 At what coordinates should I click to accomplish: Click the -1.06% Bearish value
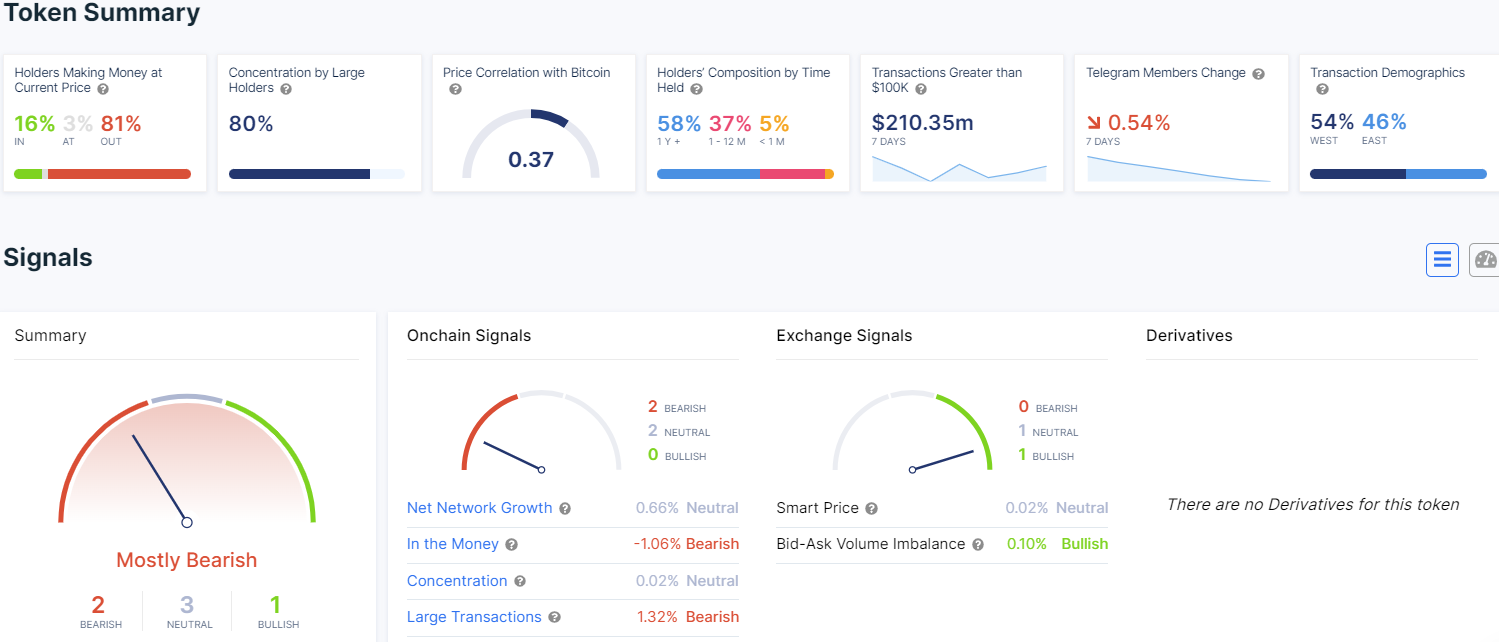[x=686, y=544]
